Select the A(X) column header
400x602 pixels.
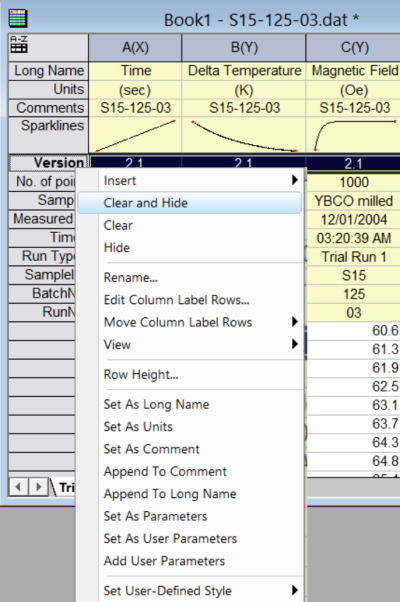pyautogui.click(x=135, y=48)
